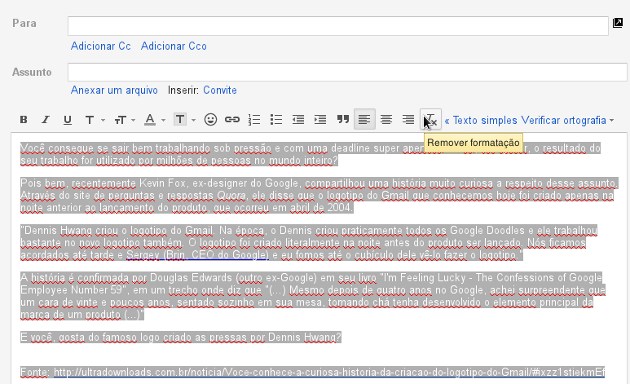Focus the Para recipient field
The image size is (630, 384).
pos(338,26)
